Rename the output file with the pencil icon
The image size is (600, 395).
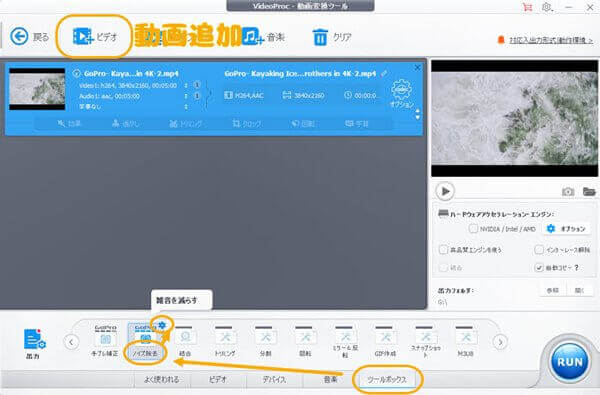click(x=384, y=73)
